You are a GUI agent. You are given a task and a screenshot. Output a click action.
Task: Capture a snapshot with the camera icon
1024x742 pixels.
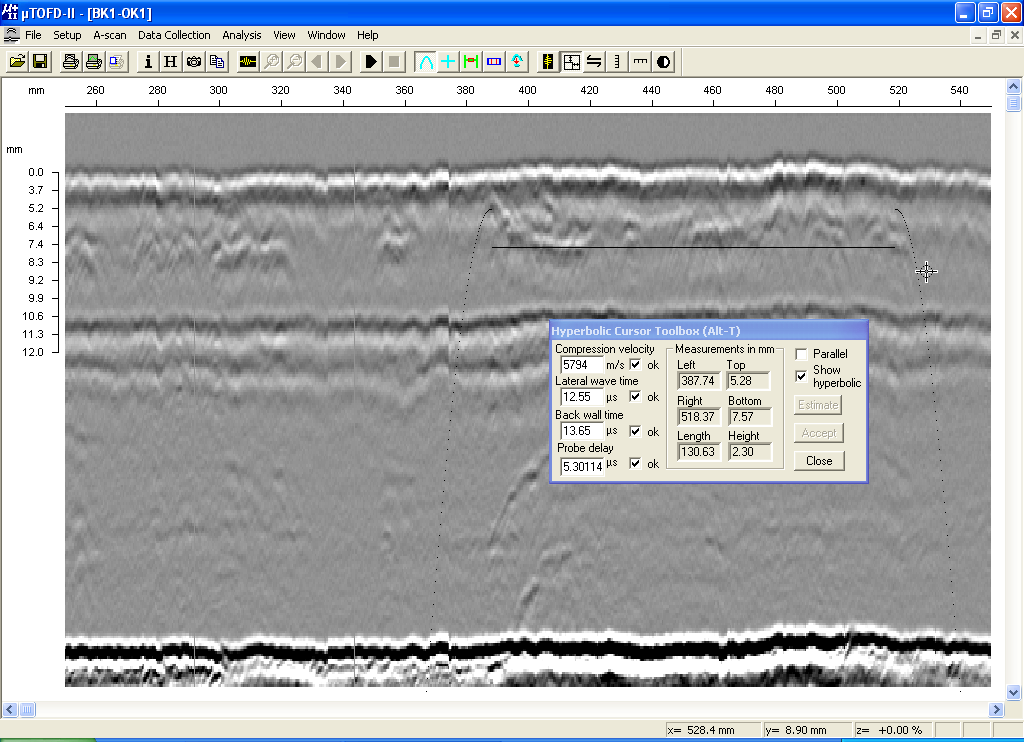pyautogui.click(x=194, y=61)
